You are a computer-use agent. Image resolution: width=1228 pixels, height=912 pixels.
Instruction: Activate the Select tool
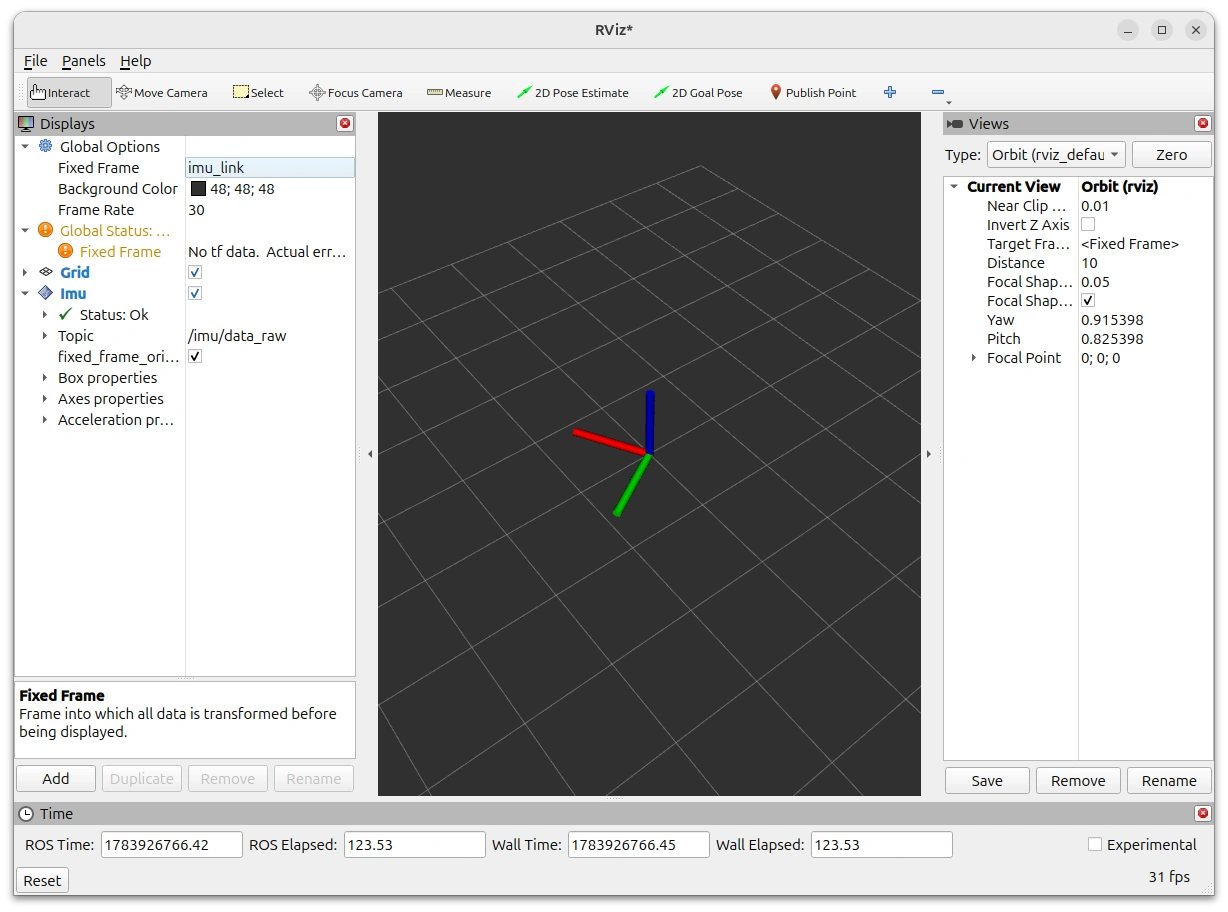tap(258, 93)
